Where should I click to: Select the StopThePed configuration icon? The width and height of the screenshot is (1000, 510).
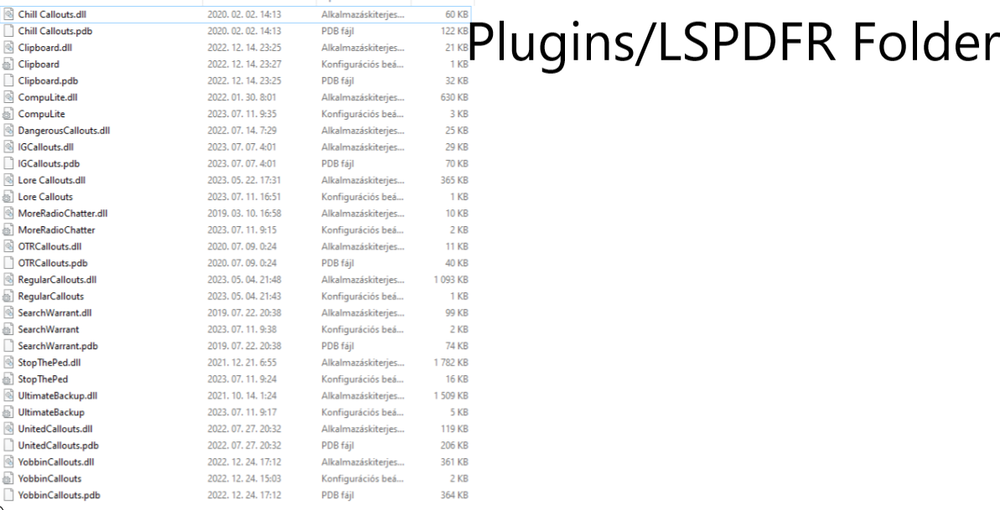point(8,379)
